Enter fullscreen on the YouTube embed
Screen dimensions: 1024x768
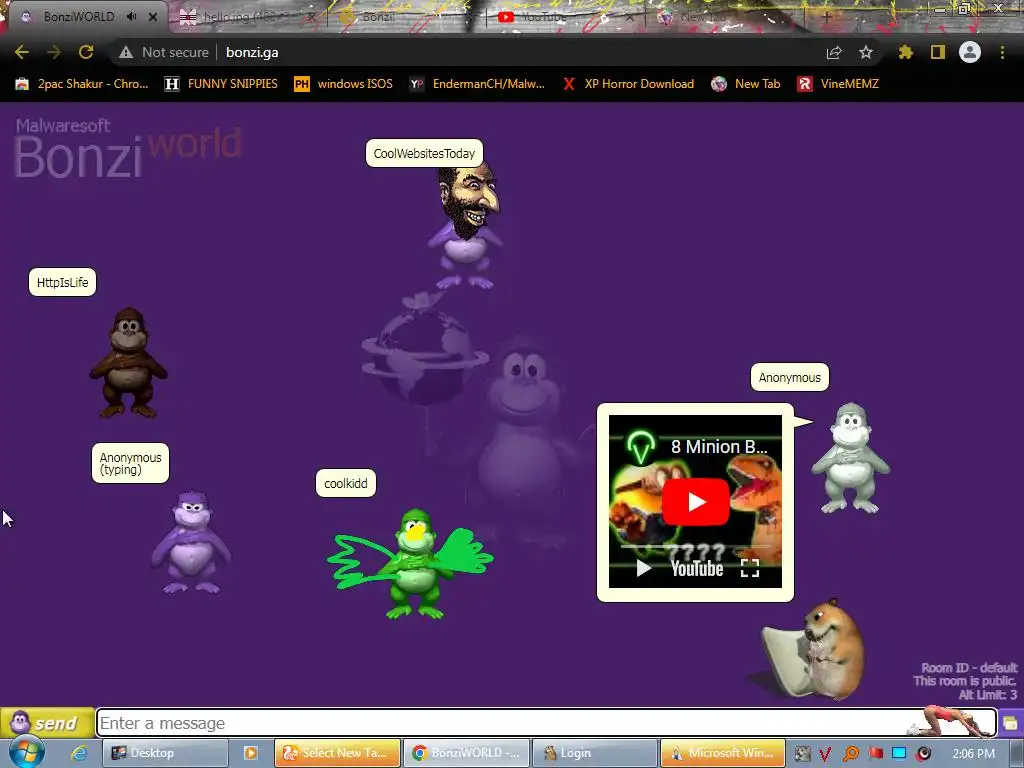[750, 568]
